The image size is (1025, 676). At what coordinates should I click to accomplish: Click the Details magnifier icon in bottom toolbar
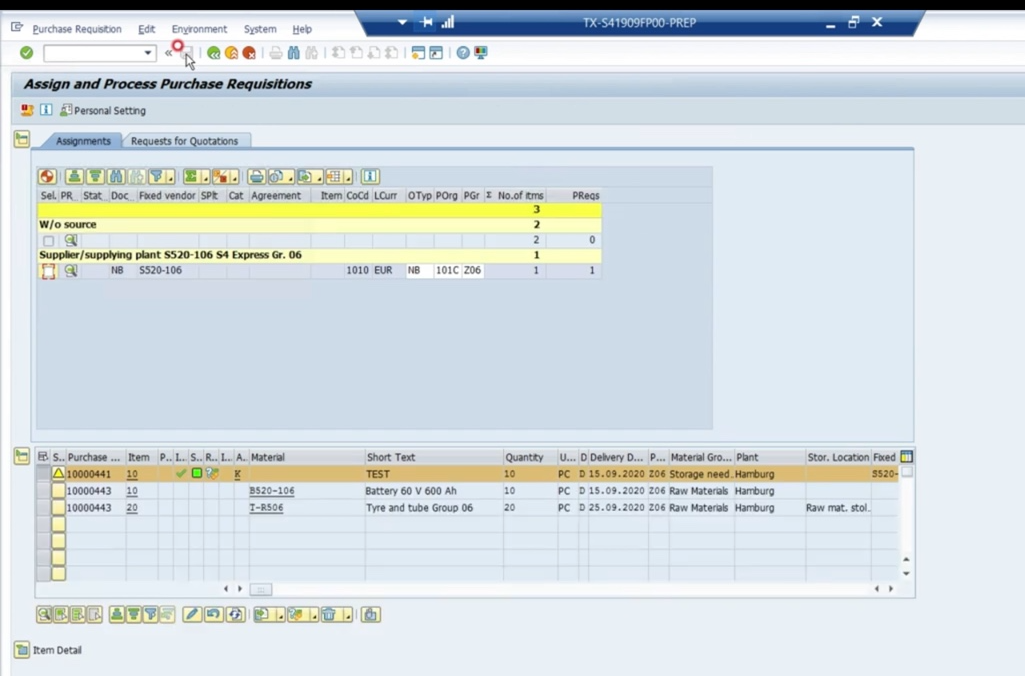tap(44, 615)
